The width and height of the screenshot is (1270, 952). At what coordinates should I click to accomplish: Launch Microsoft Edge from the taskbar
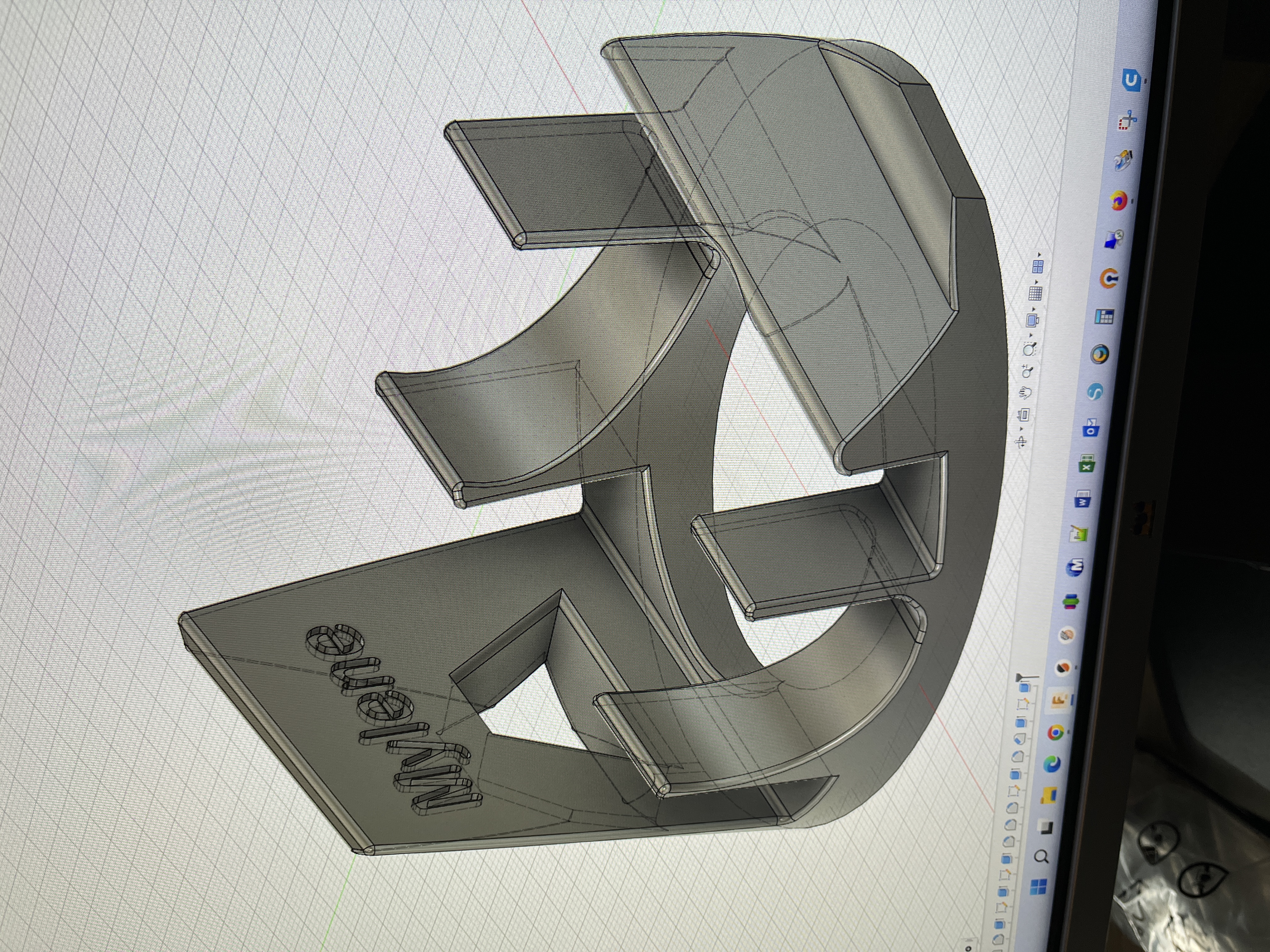[x=1052, y=764]
